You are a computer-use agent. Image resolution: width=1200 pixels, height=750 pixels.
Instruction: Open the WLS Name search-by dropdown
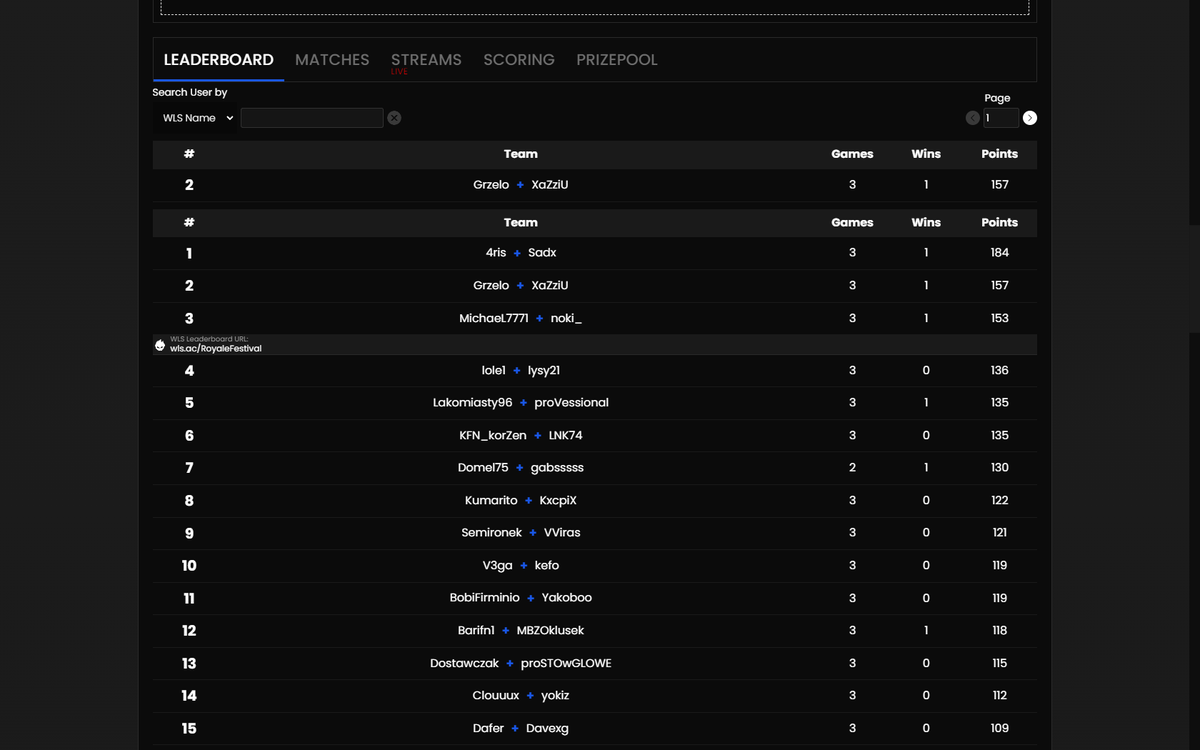197,118
